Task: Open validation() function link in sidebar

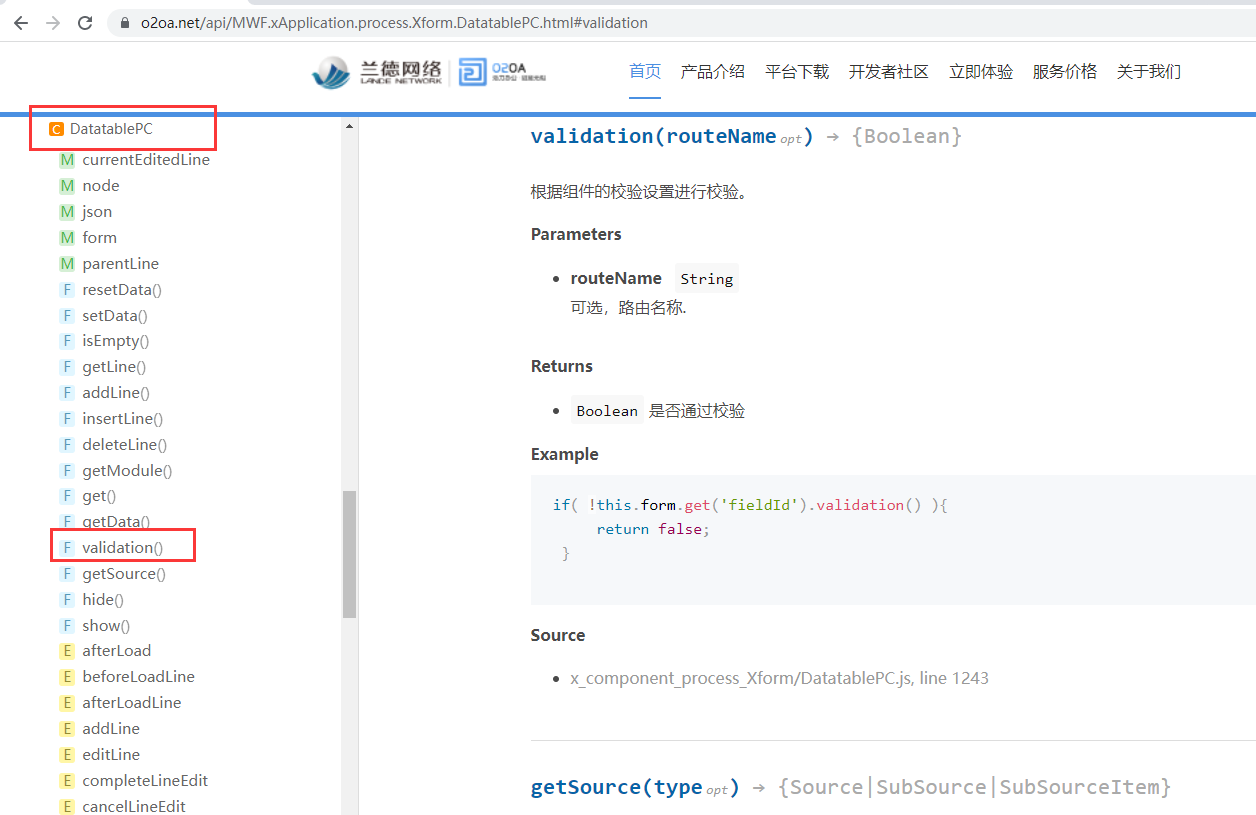Action: (123, 548)
